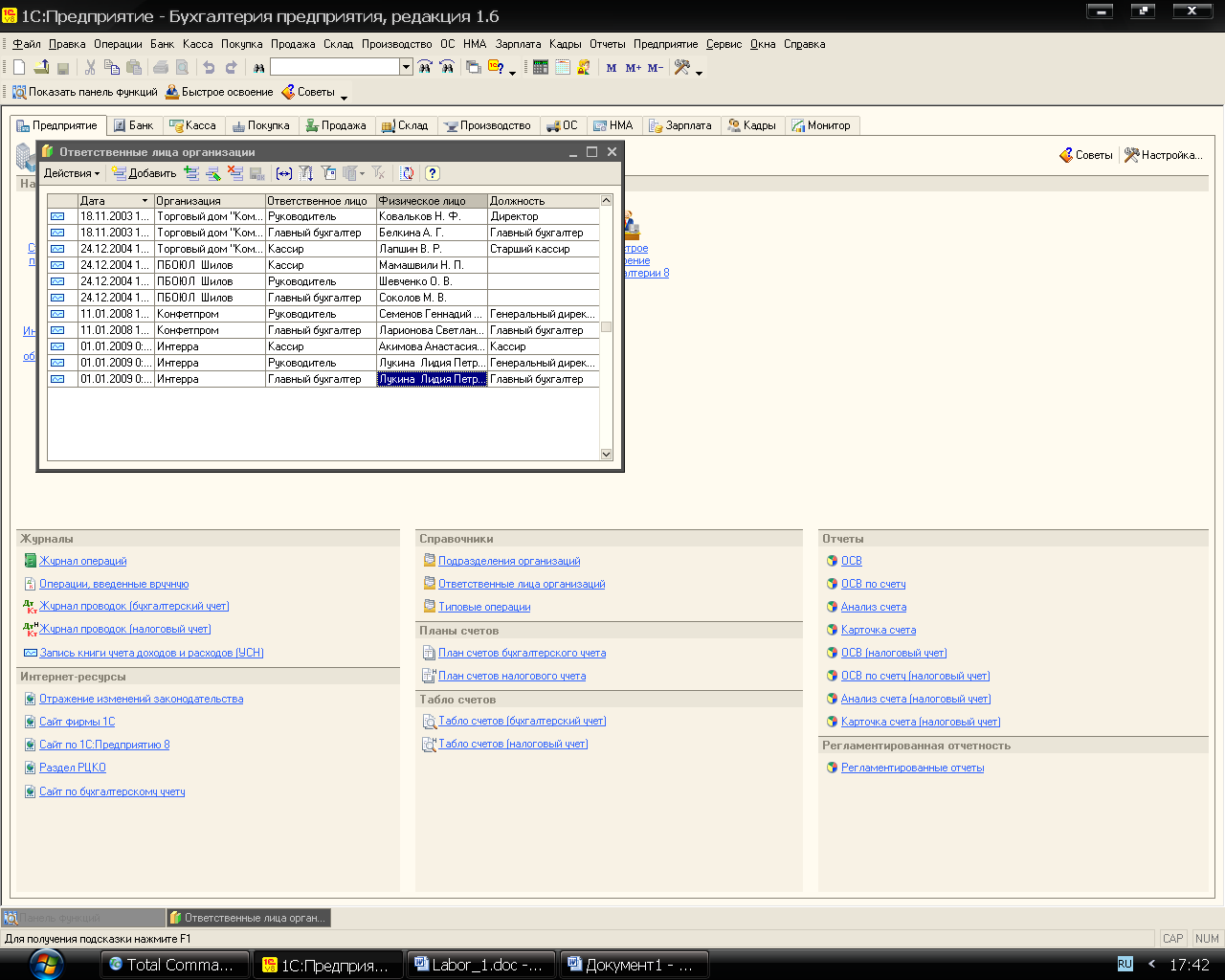Expand the Советы toolbar options arrow
Image resolution: width=1225 pixels, height=980 pixels.
(345, 97)
